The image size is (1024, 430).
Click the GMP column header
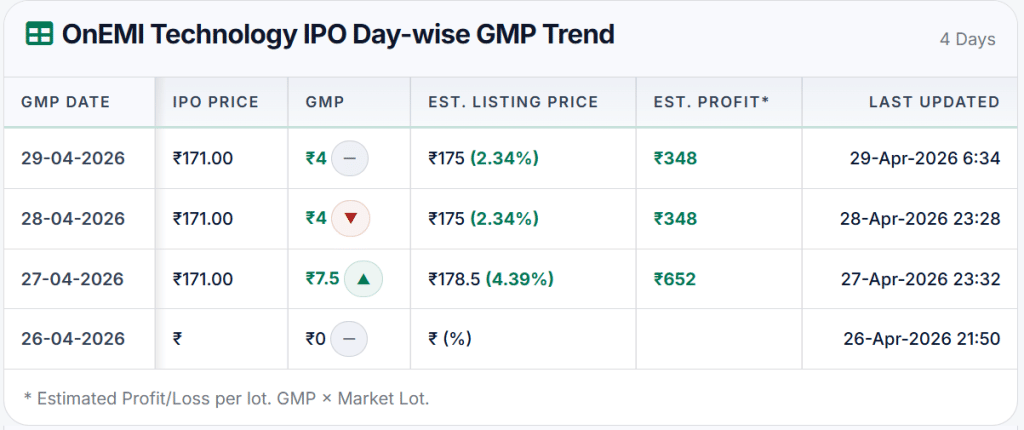point(324,102)
